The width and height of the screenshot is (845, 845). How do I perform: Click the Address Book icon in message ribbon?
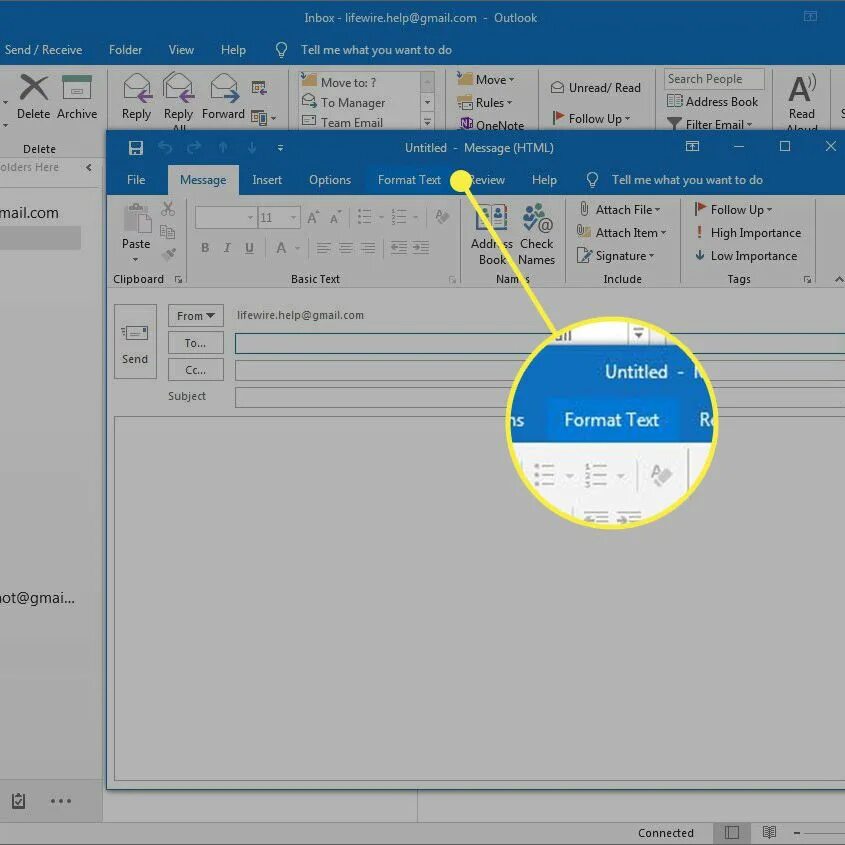coord(491,218)
